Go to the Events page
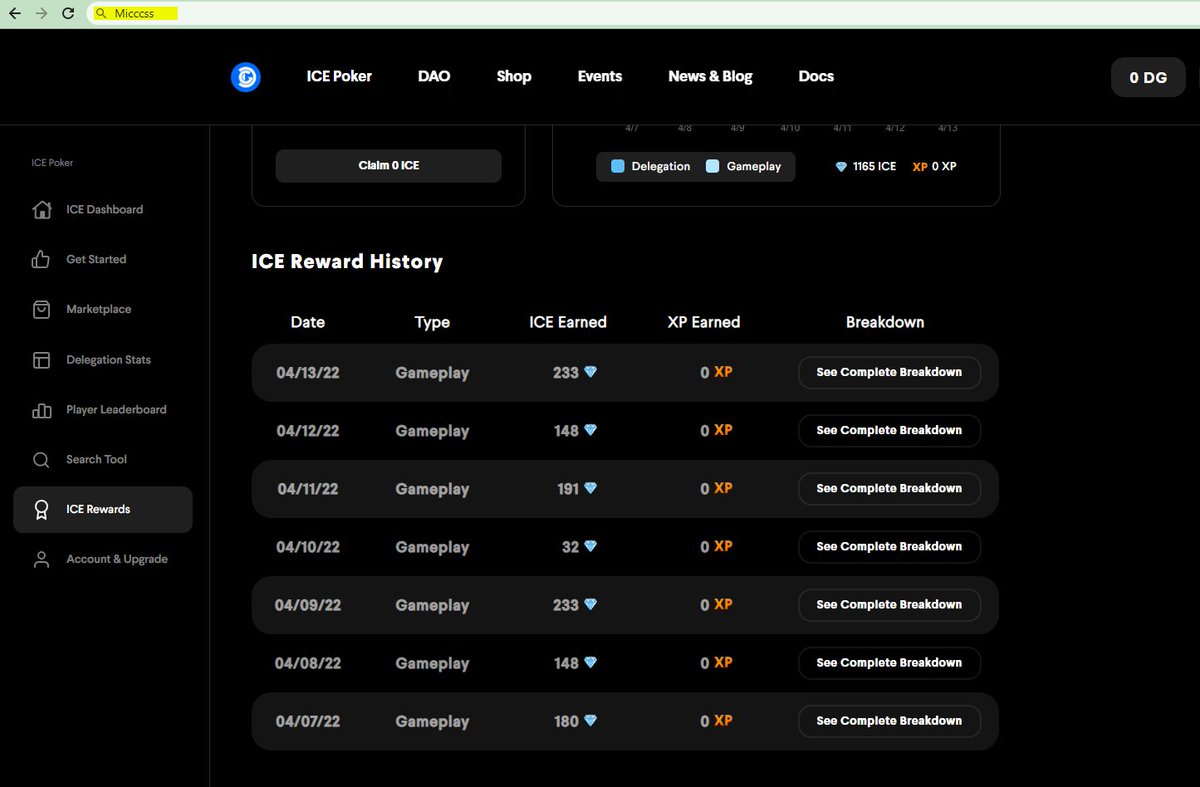1200x787 pixels. (600, 76)
